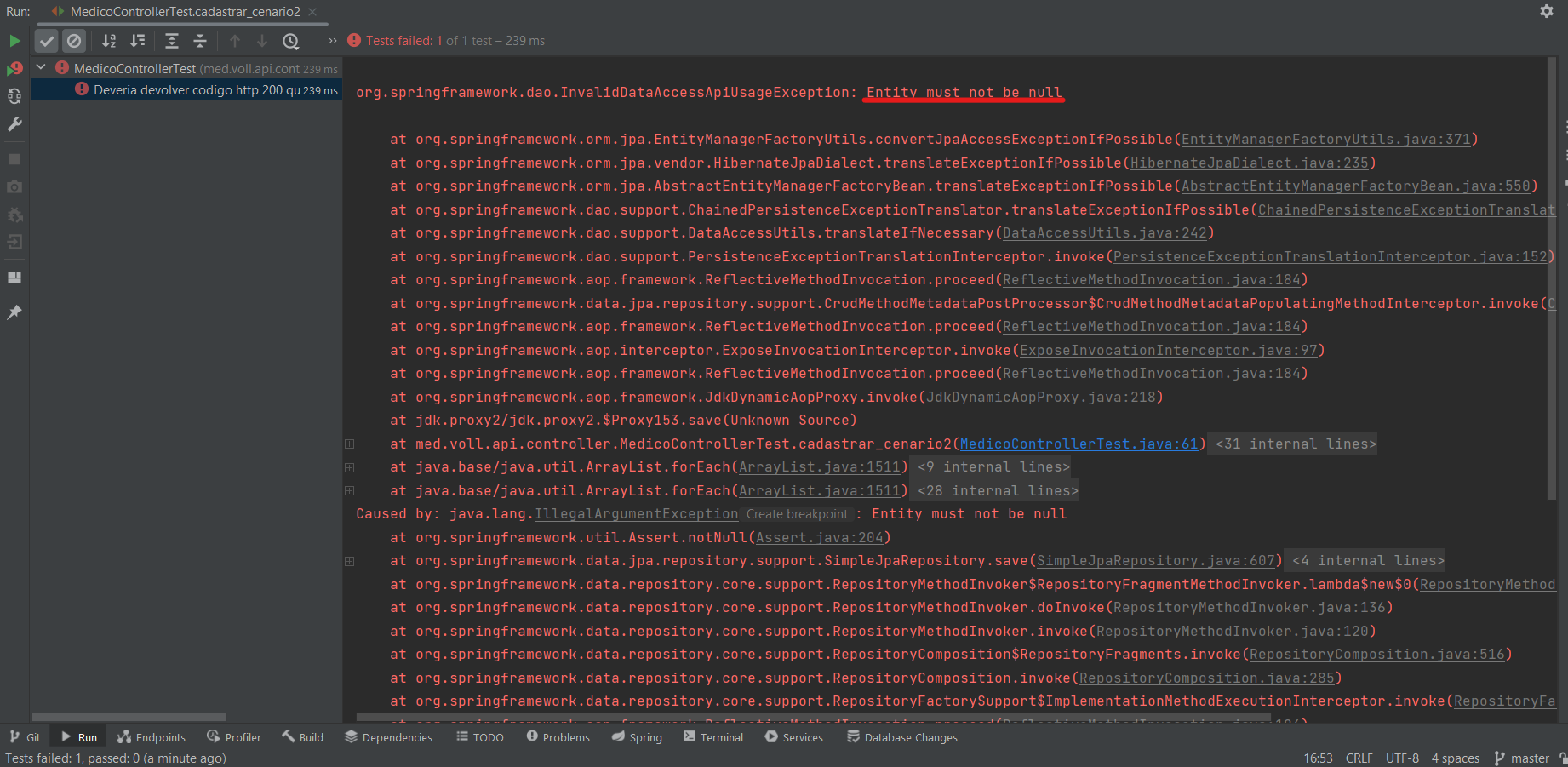
Task: Go to previous failed test arrow
Action: coord(235,41)
